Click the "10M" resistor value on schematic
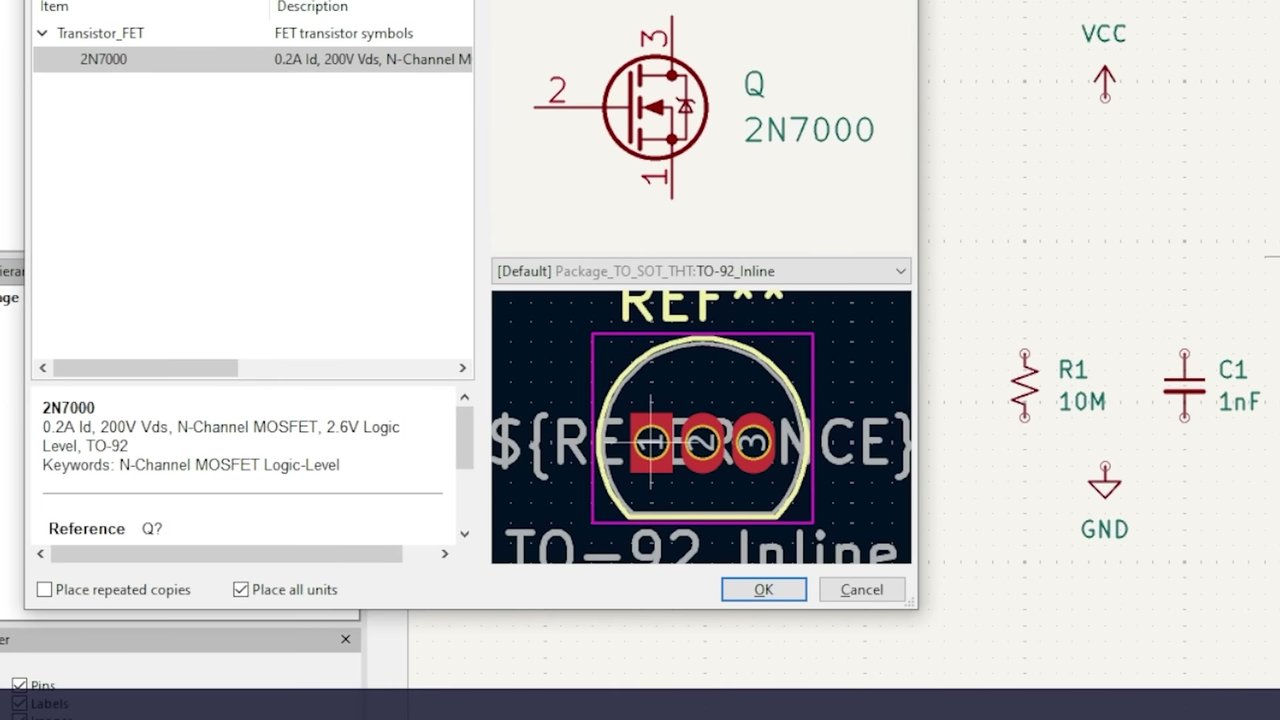 pos(1082,402)
